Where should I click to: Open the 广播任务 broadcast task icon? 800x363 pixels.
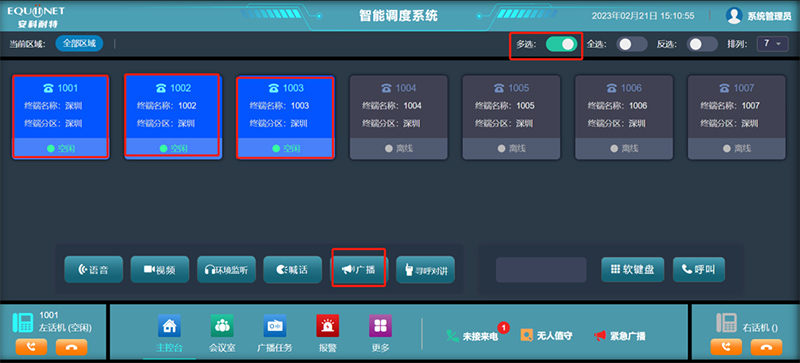click(x=274, y=326)
